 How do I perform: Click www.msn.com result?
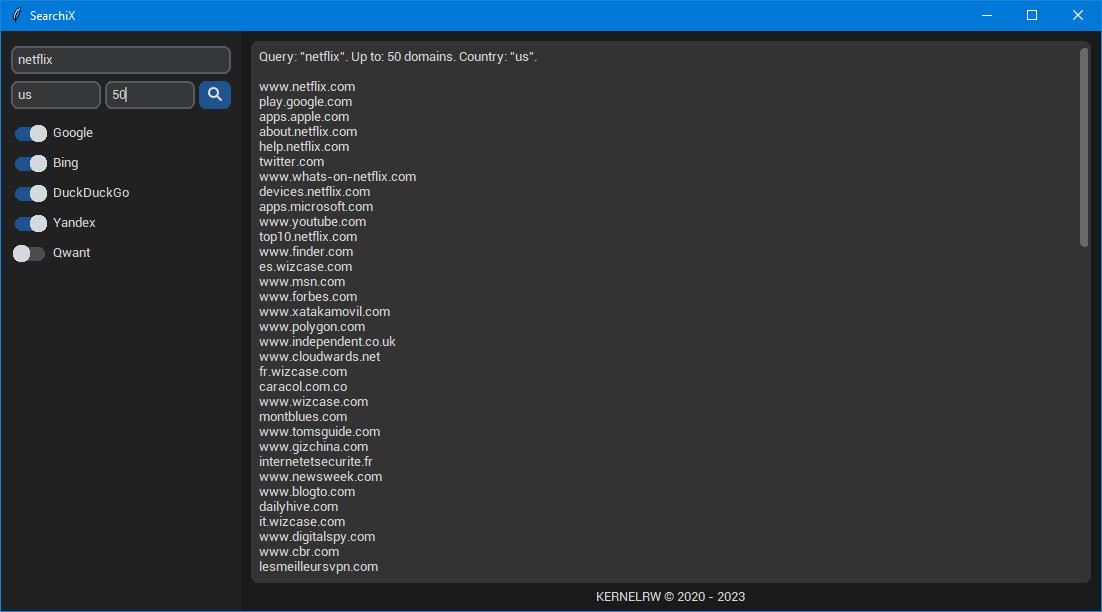pyautogui.click(x=302, y=282)
